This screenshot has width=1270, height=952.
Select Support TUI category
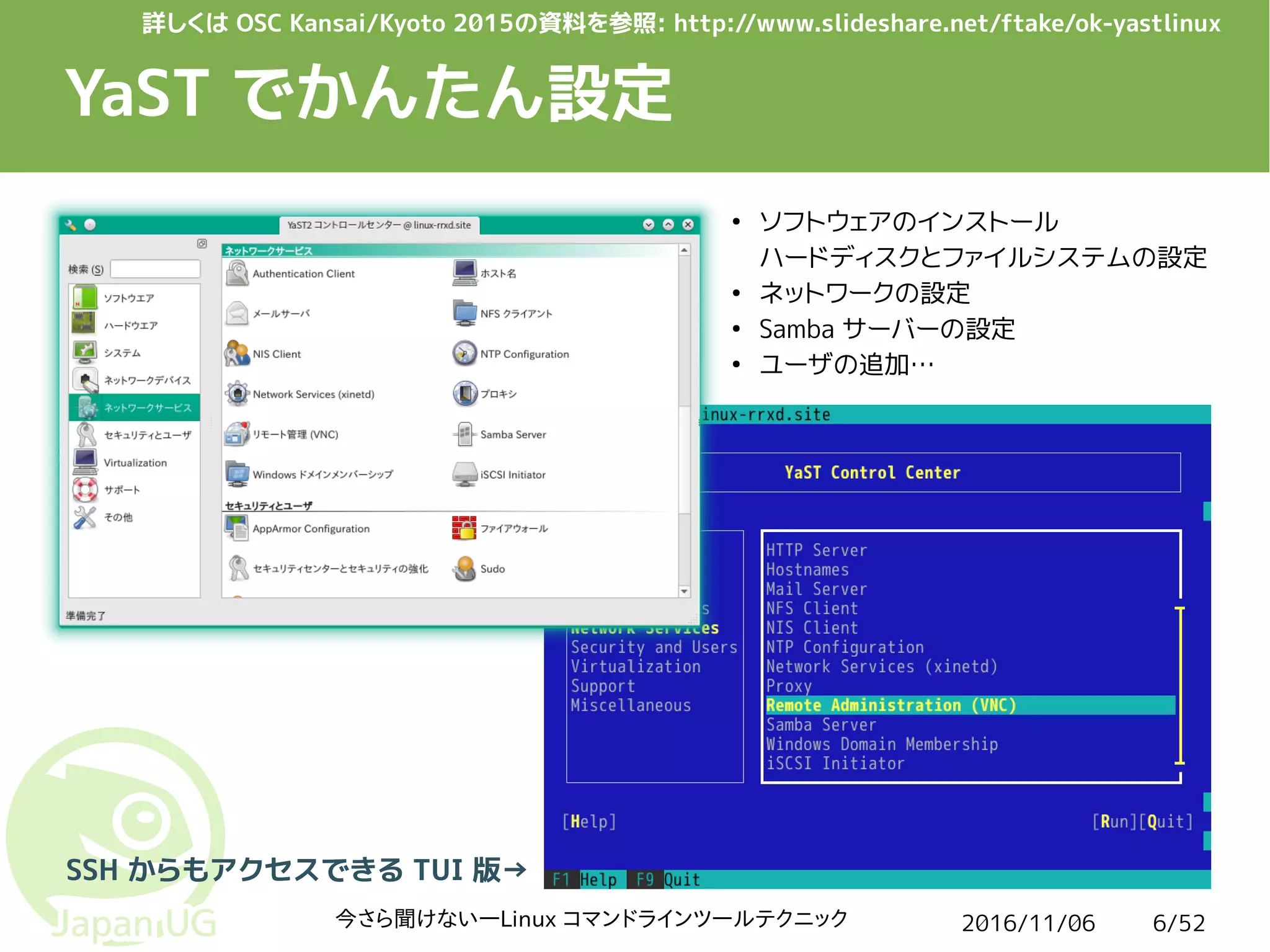603,686
